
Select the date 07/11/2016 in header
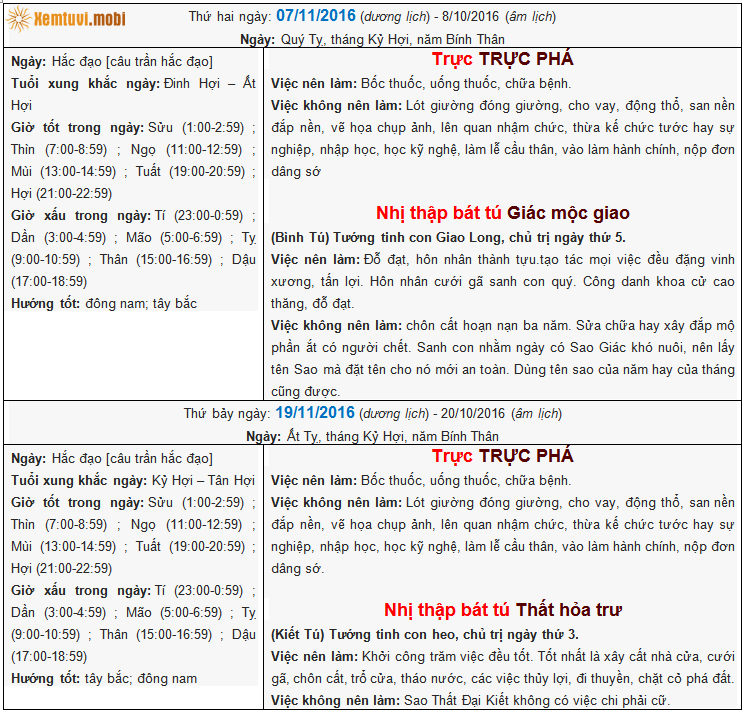pyautogui.click(x=315, y=17)
